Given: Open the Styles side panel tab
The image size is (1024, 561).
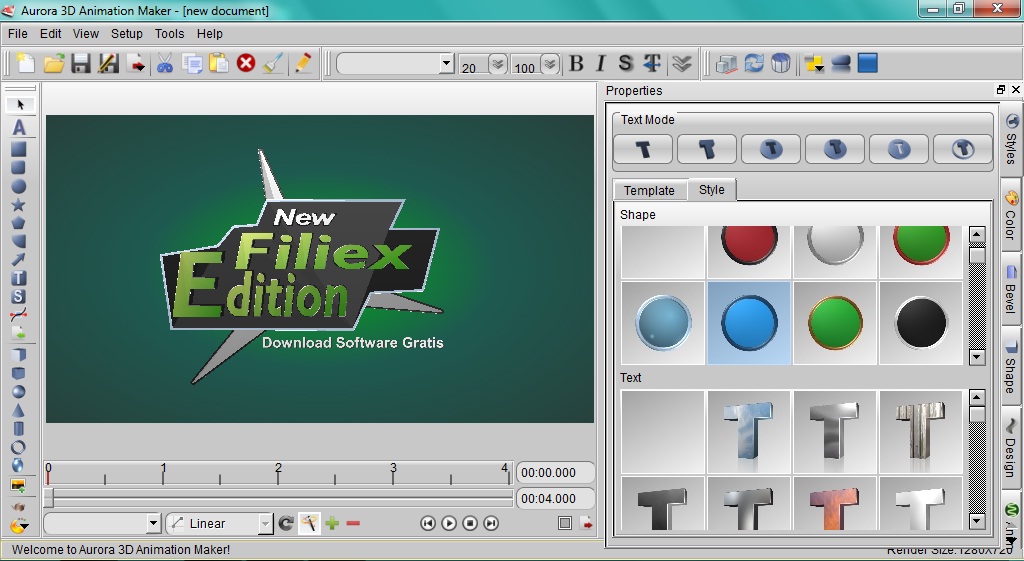Looking at the screenshot, I should [x=1011, y=141].
